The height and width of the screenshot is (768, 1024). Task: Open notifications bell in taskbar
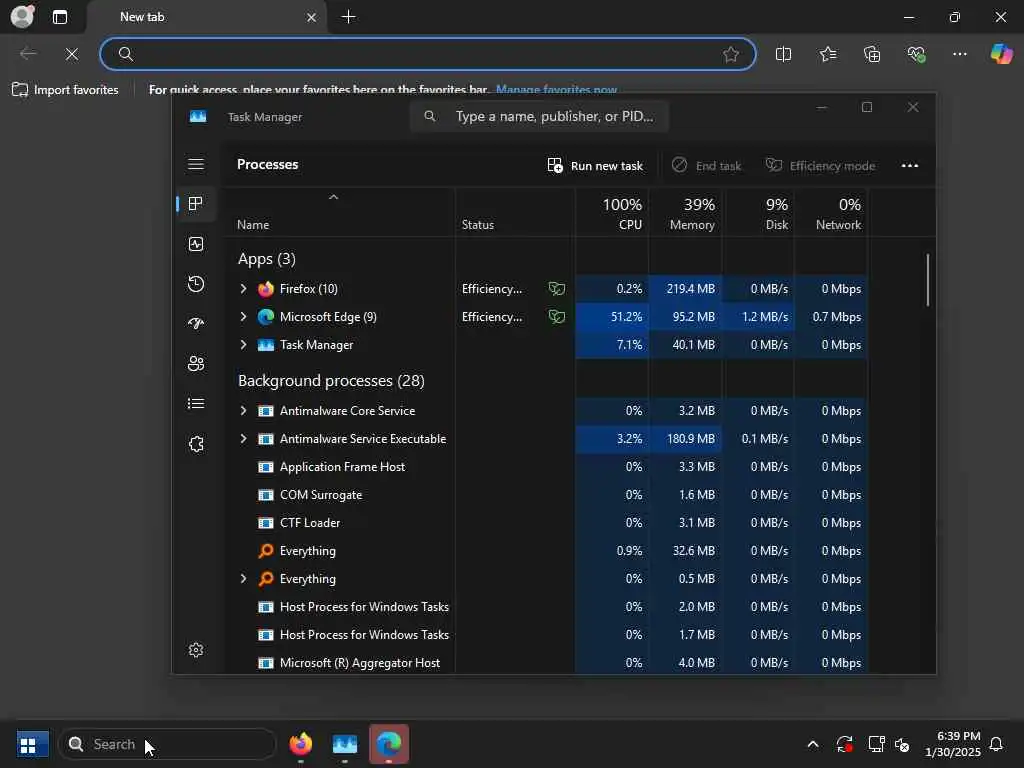pos(996,744)
